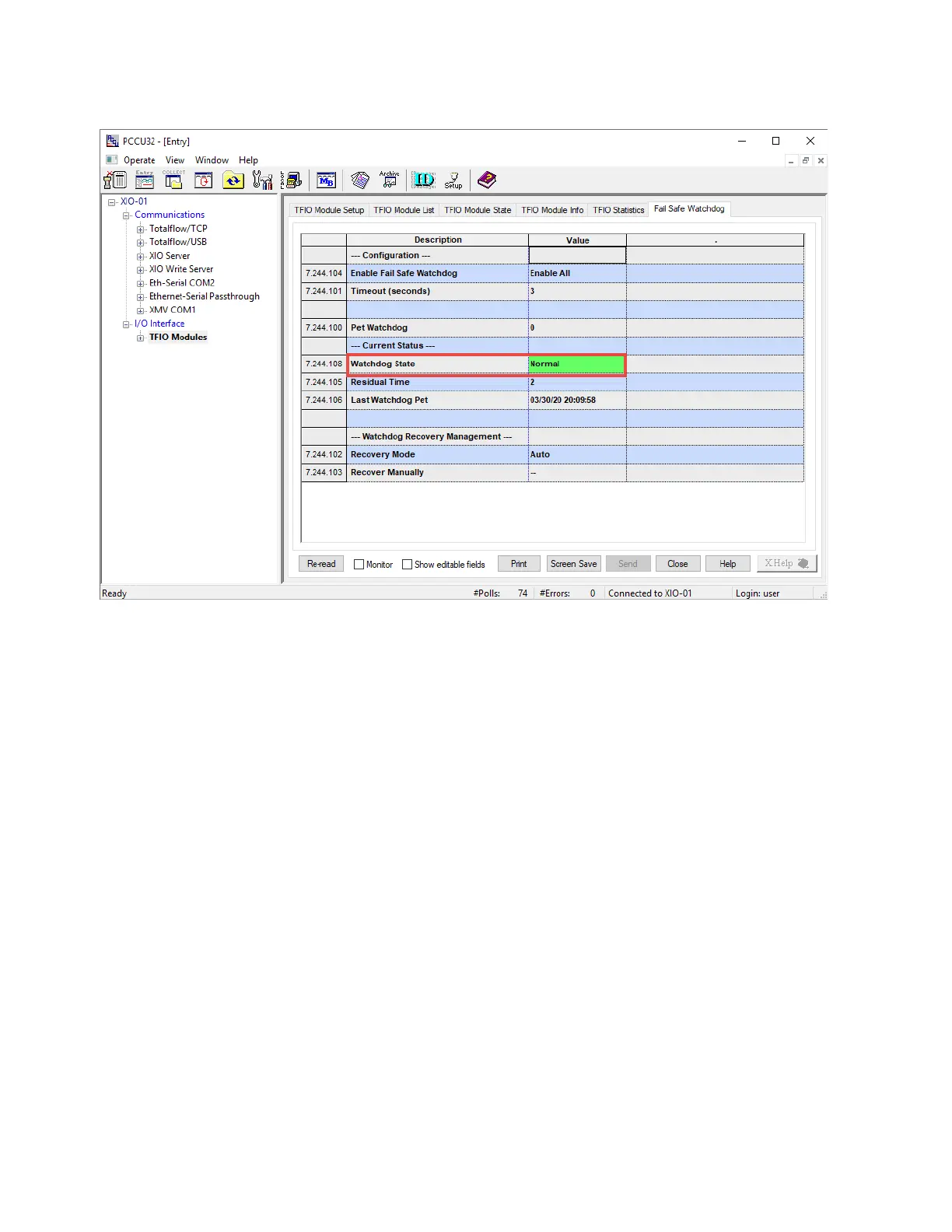Open the Collect data toolbar icon
The image size is (952, 1232).
pos(173,180)
